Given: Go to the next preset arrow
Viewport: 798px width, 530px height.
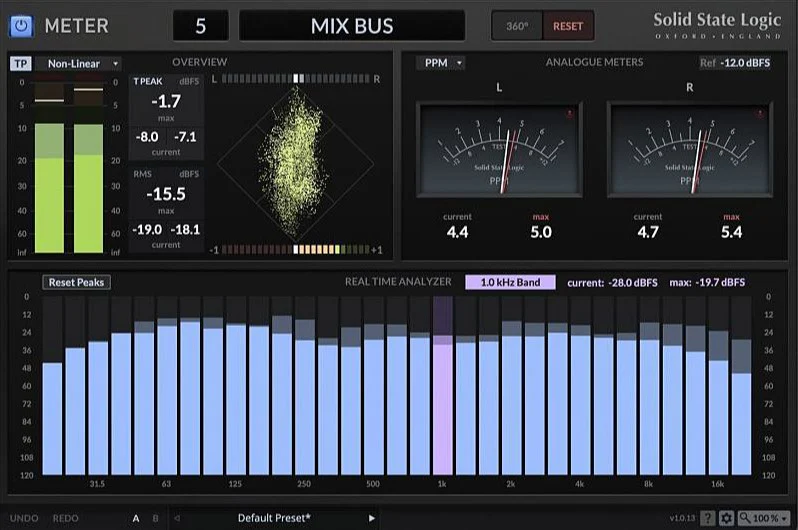Looking at the screenshot, I should [372, 518].
